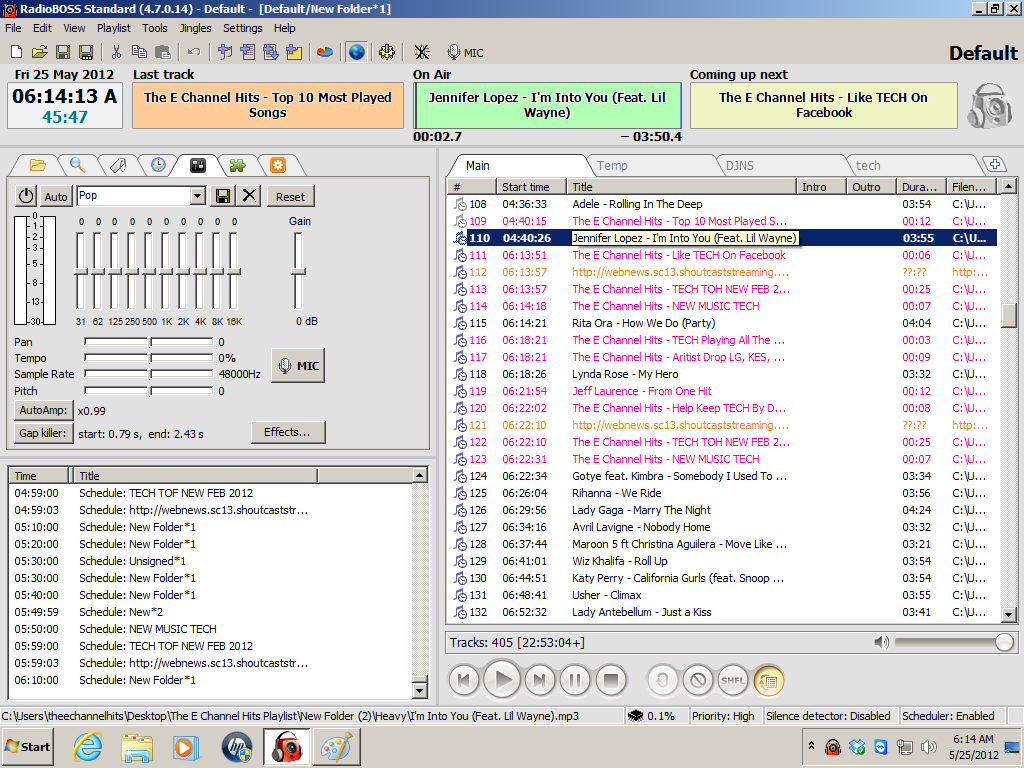Click the Start time column header
1024x768 pixels.
click(x=532, y=187)
